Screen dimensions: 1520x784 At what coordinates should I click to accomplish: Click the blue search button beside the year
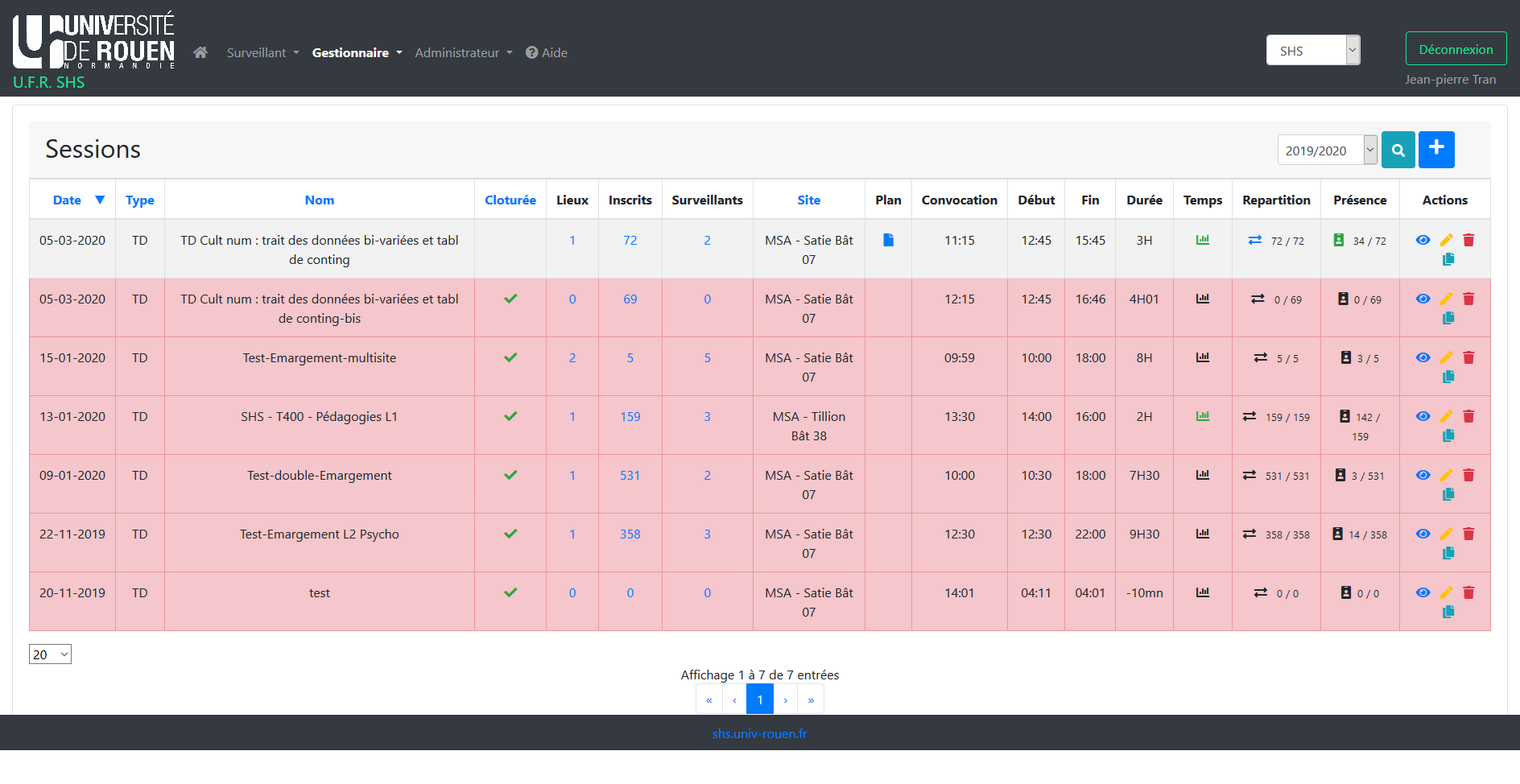(1398, 150)
